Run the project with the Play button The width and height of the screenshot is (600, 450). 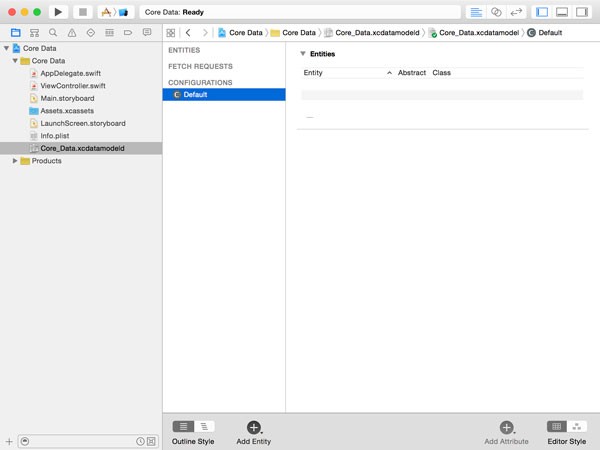(x=58, y=12)
